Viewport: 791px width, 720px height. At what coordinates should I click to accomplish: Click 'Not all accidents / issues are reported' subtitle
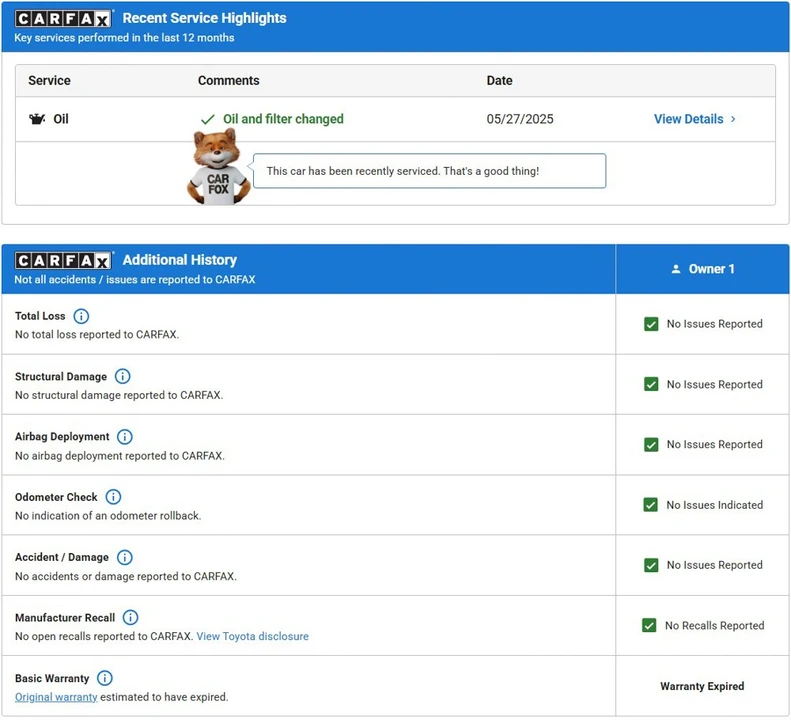tap(135, 280)
